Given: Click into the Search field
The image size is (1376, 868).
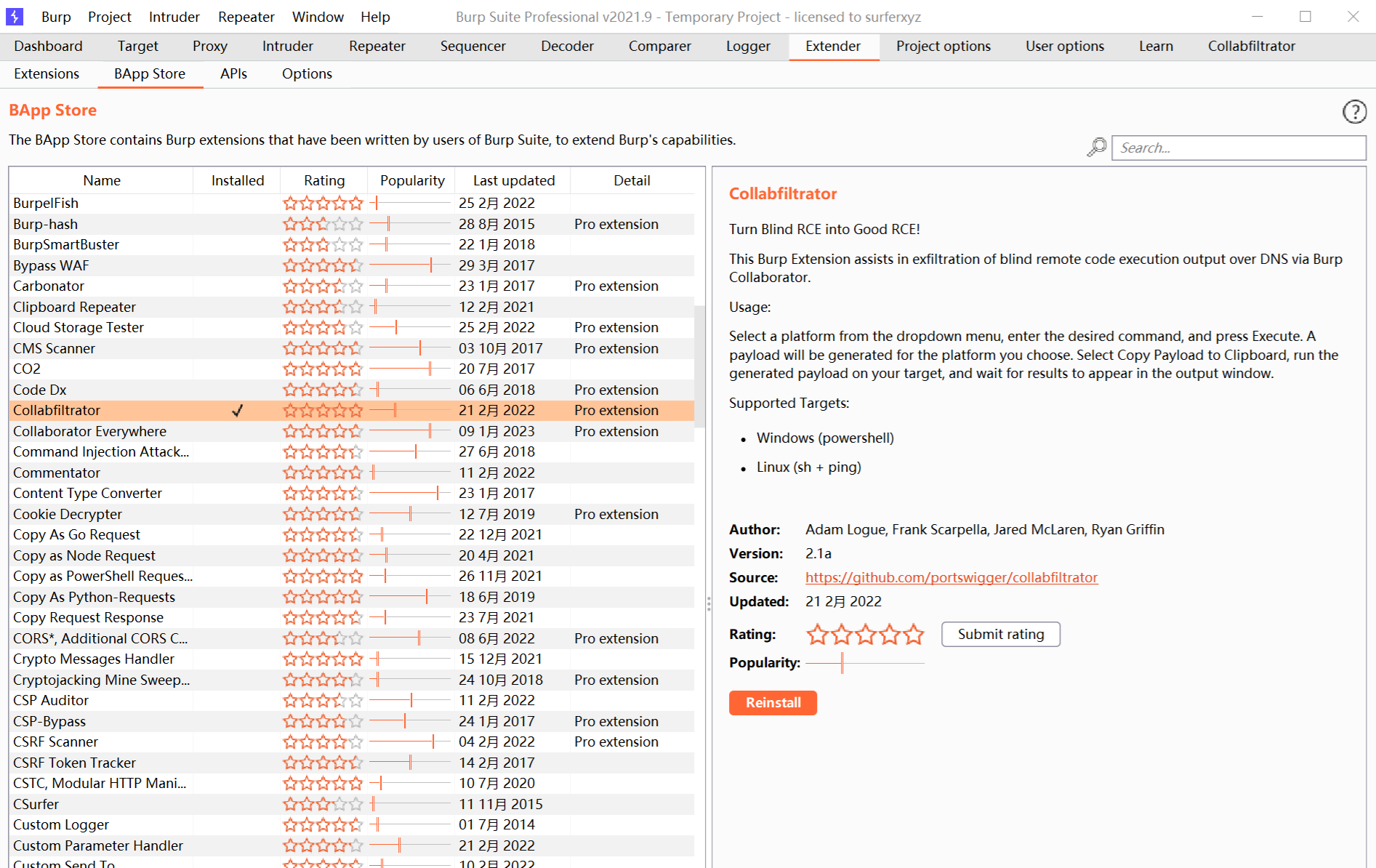Looking at the screenshot, I should [x=1239, y=148].
